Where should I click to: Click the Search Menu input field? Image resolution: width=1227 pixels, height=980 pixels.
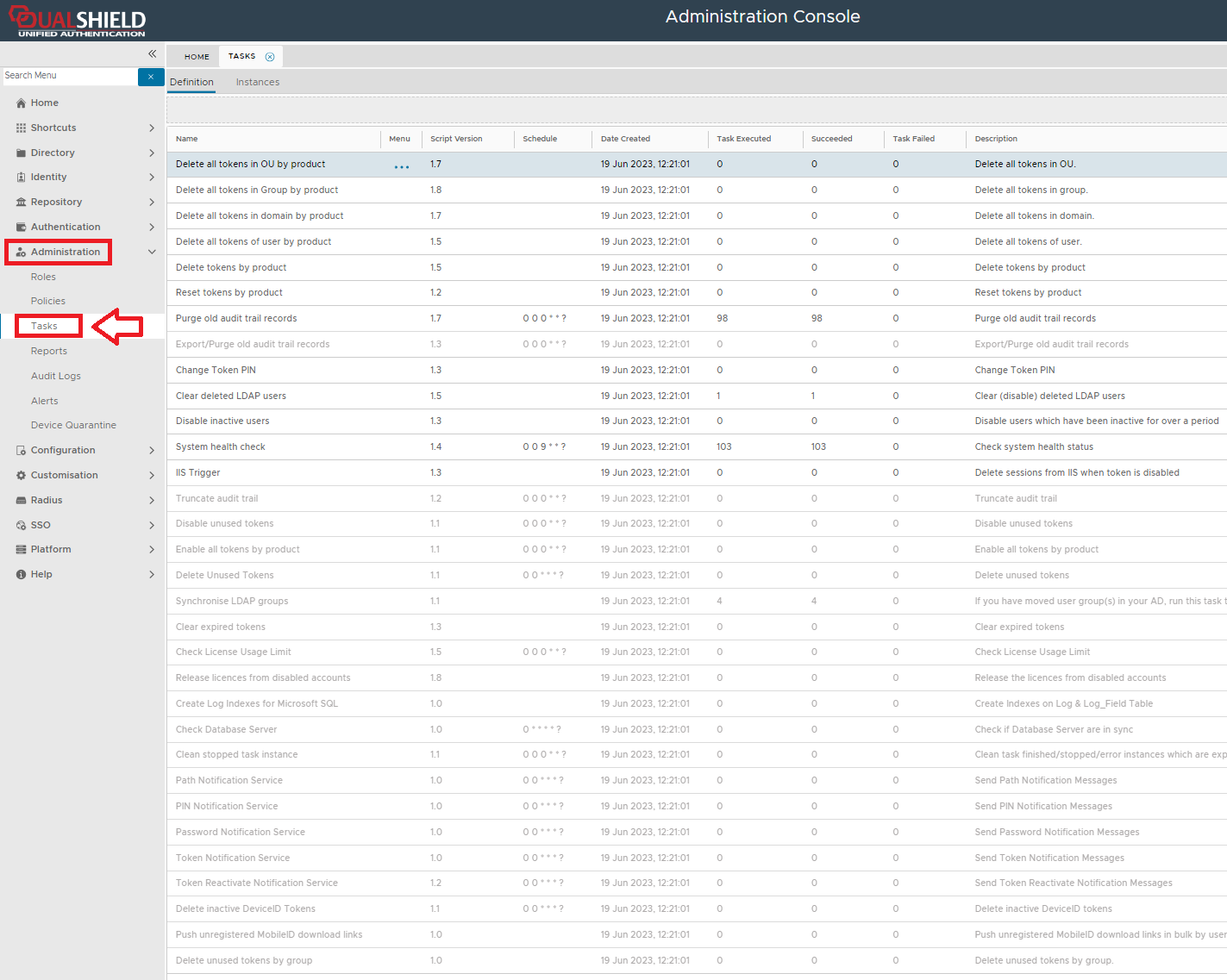[x=69, y=76]
